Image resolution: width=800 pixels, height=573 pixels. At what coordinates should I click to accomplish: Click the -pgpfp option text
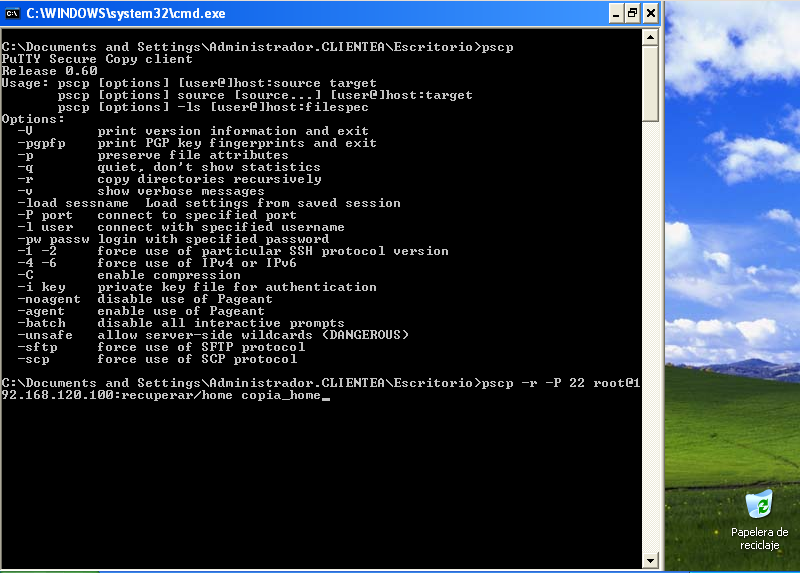pyautogui.click(x=41, y=143)
